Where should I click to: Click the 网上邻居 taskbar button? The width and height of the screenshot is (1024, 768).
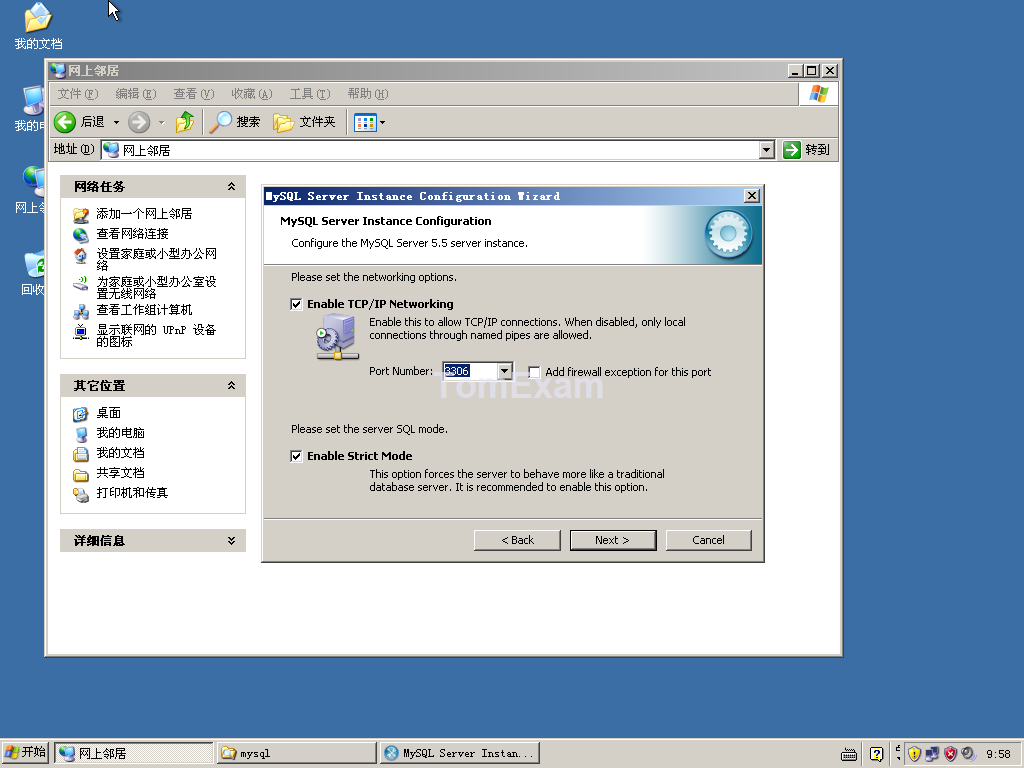click(134, 754)
